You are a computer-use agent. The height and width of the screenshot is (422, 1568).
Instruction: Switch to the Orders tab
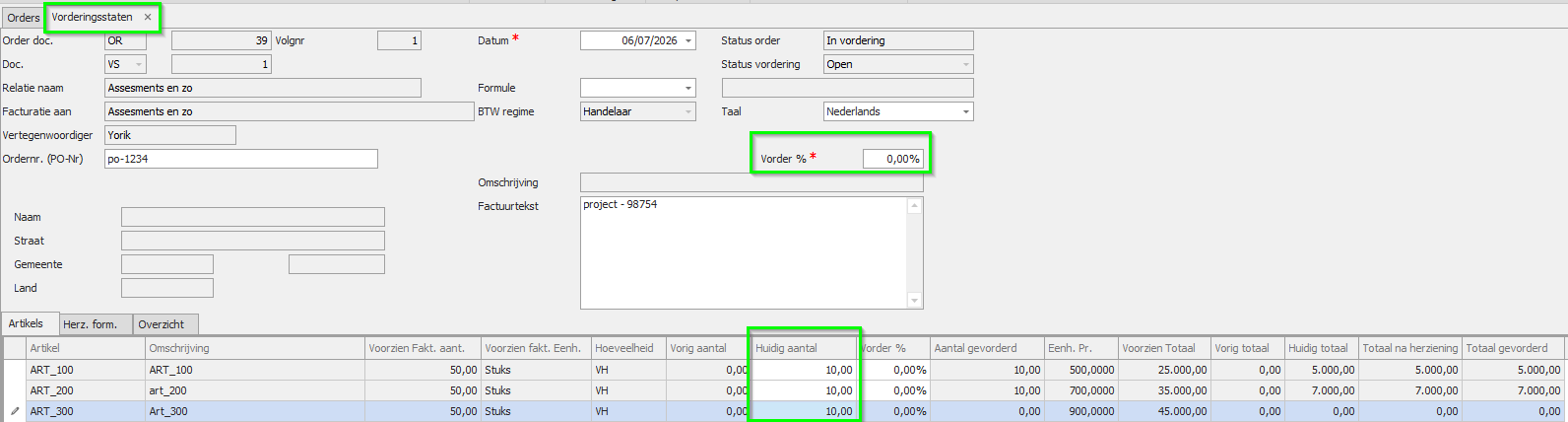pyautogui.click(x=24, y=18)
